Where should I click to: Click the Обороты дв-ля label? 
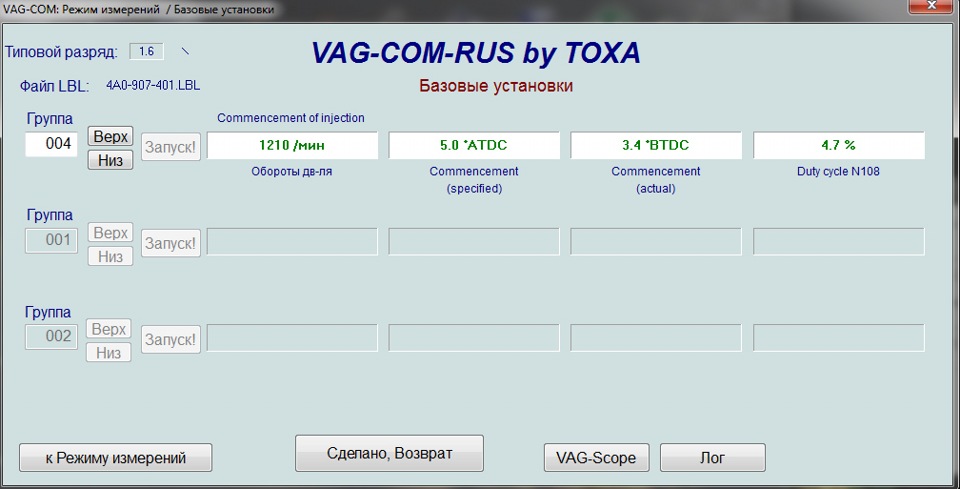point(292,172)
